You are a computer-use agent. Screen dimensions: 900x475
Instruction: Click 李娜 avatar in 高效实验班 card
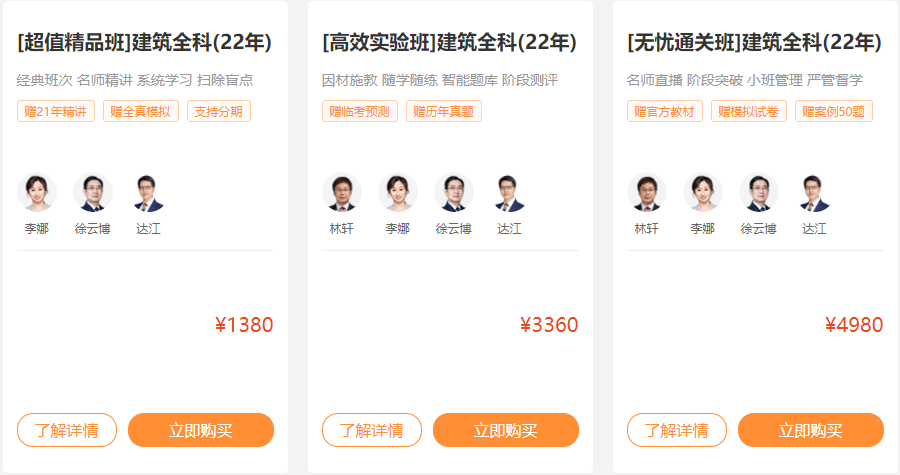click(x=398, y=192)
